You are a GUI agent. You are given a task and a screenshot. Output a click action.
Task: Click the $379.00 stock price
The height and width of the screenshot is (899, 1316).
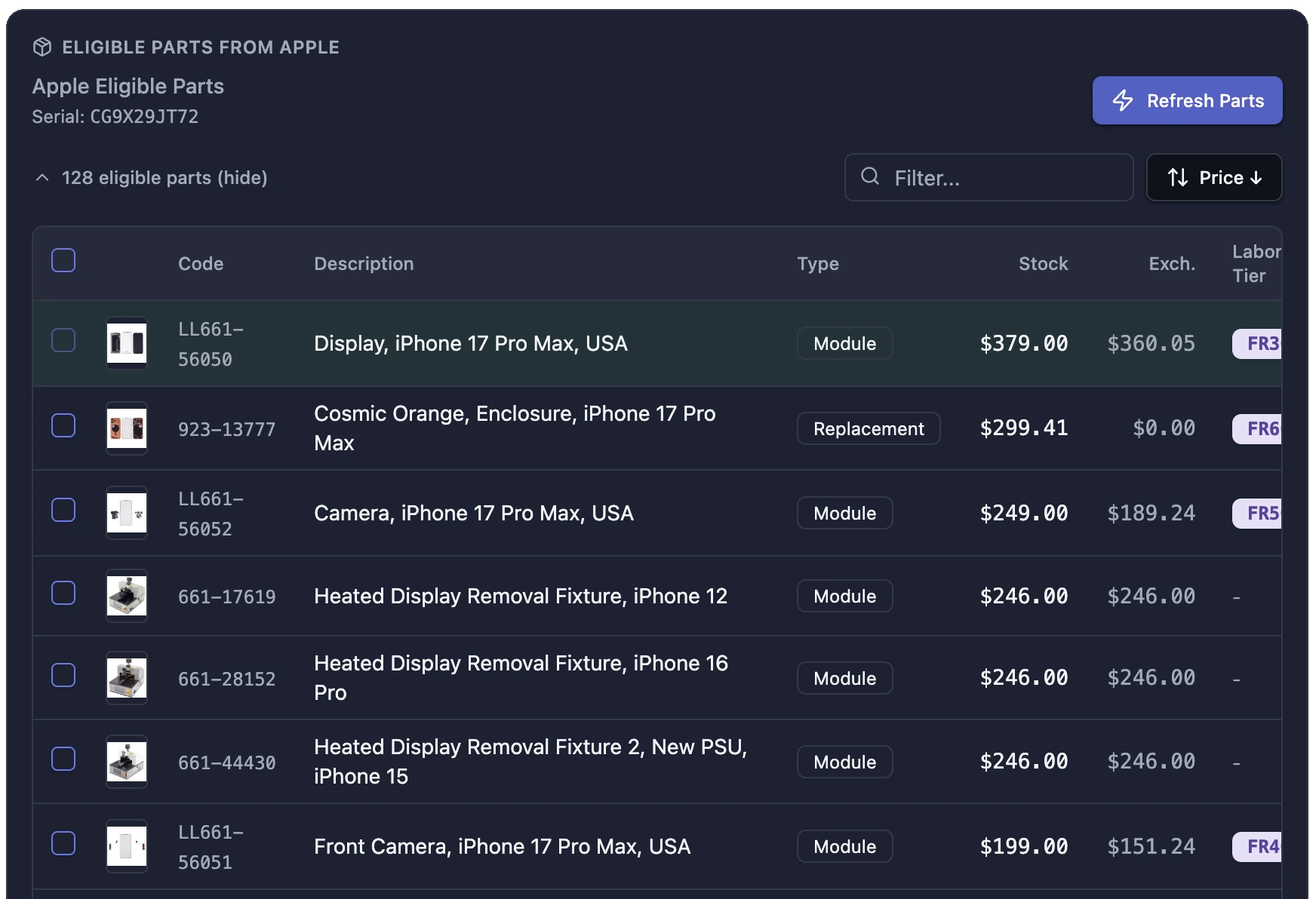click(x=1024, y=343)
